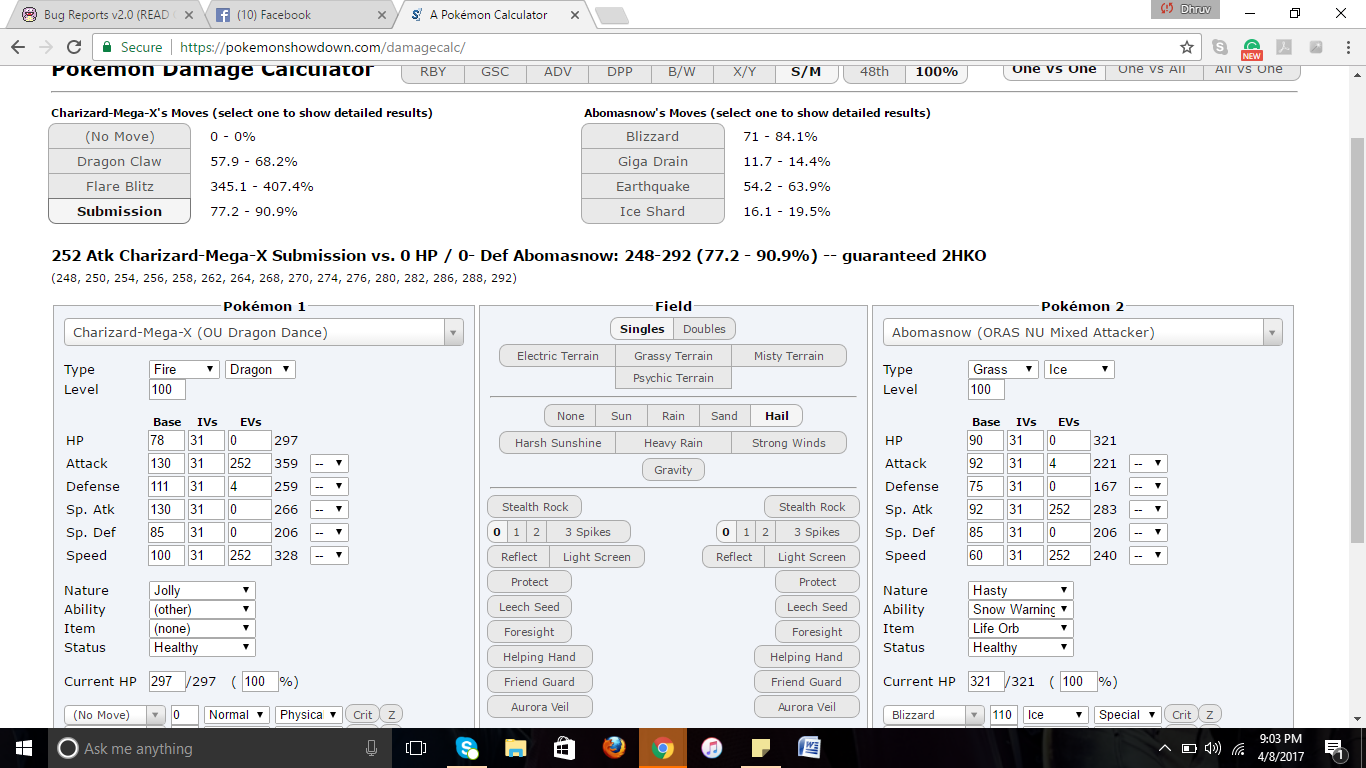Open Pokémon 2 Status dropdown Healthy
The width and height of the screenshot is (1366, 768).
1021,647
